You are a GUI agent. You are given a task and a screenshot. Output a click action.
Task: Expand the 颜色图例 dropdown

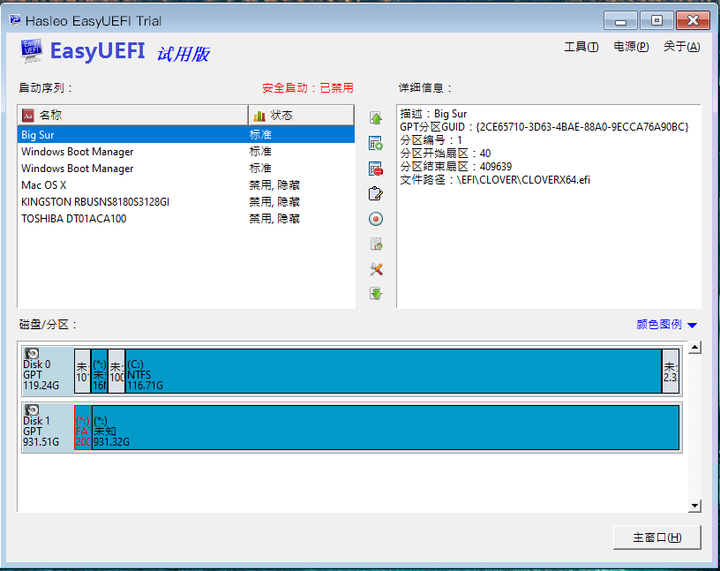666,325
